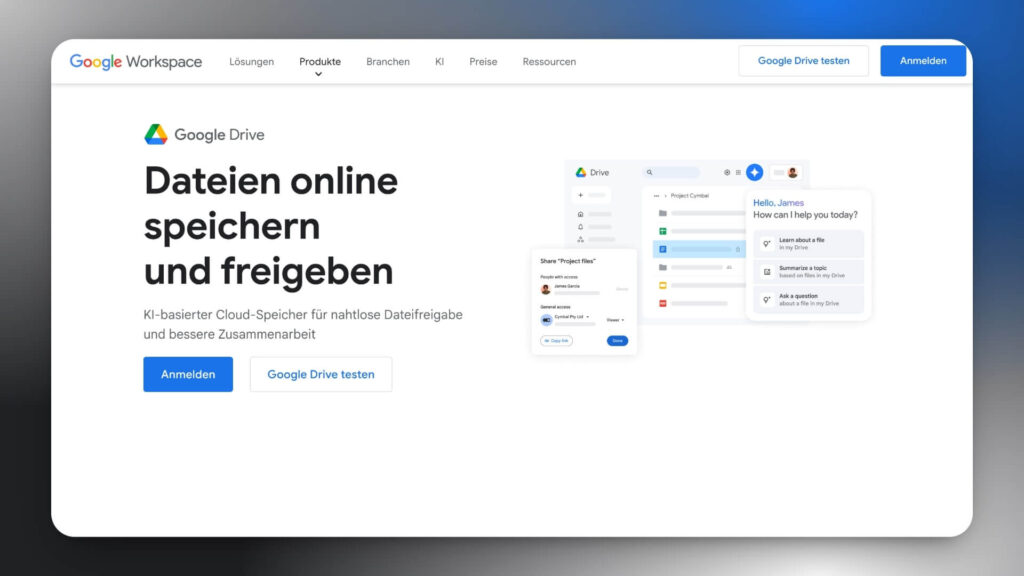Image resolution: width=1024 pixels, height=576 pixels.
Task: Open the Branchen menu
Action: [388, 61]
